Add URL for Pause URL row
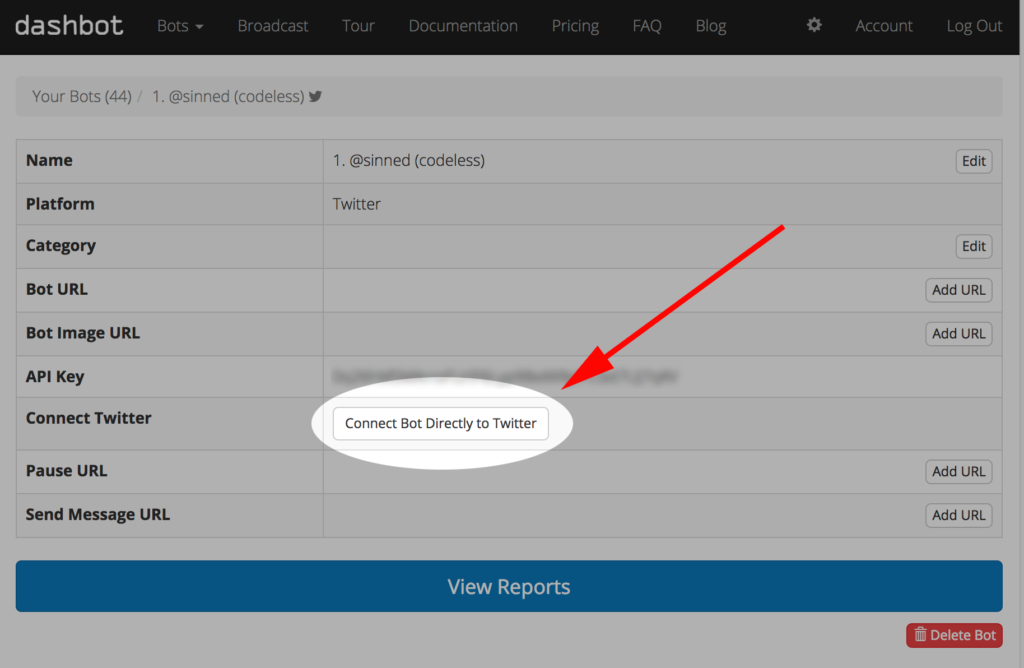The width and height of the screenshot is (1024, 668). [959, 471]
